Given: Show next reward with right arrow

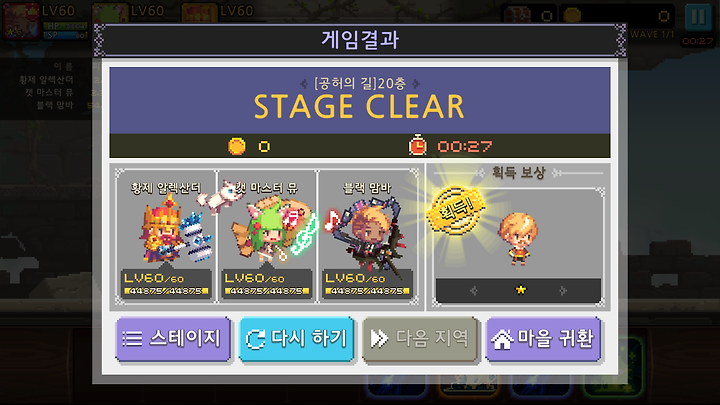Looking at the screenshot, I should pyautogui.click(x=563, y=290).
